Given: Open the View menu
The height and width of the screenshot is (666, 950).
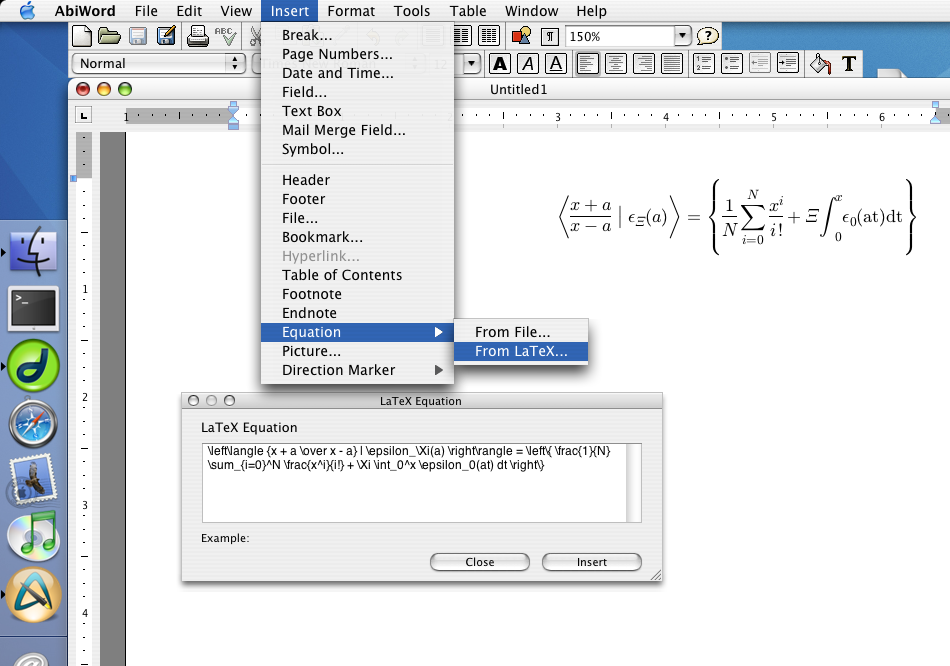Looking at the screenshot, I should point(236,11).
